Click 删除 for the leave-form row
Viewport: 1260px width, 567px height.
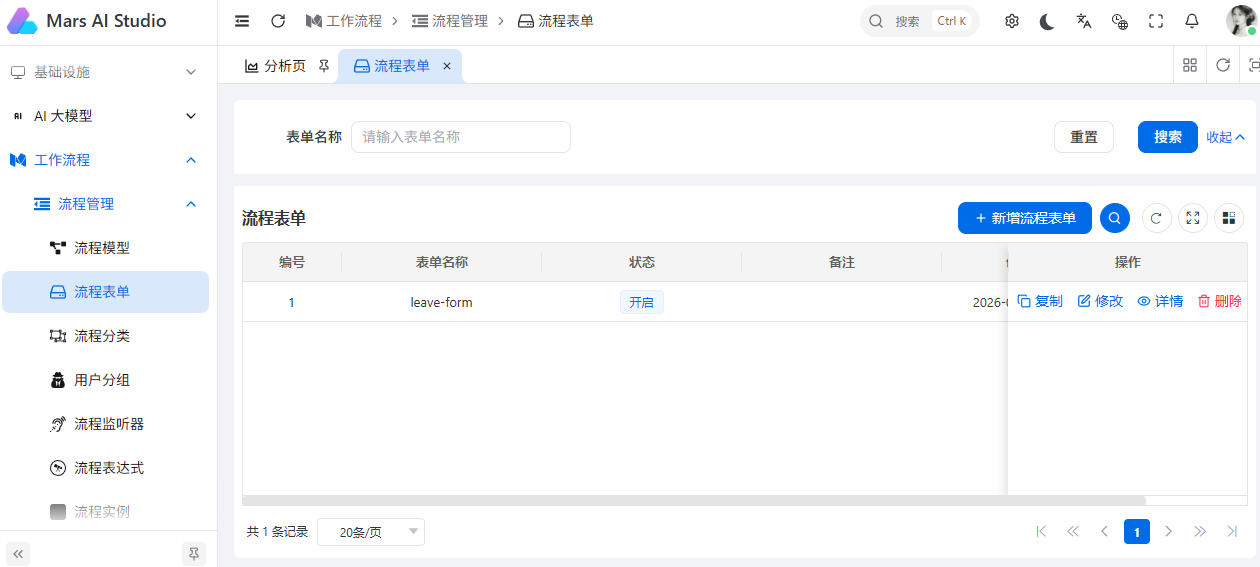pos(1220,301)
